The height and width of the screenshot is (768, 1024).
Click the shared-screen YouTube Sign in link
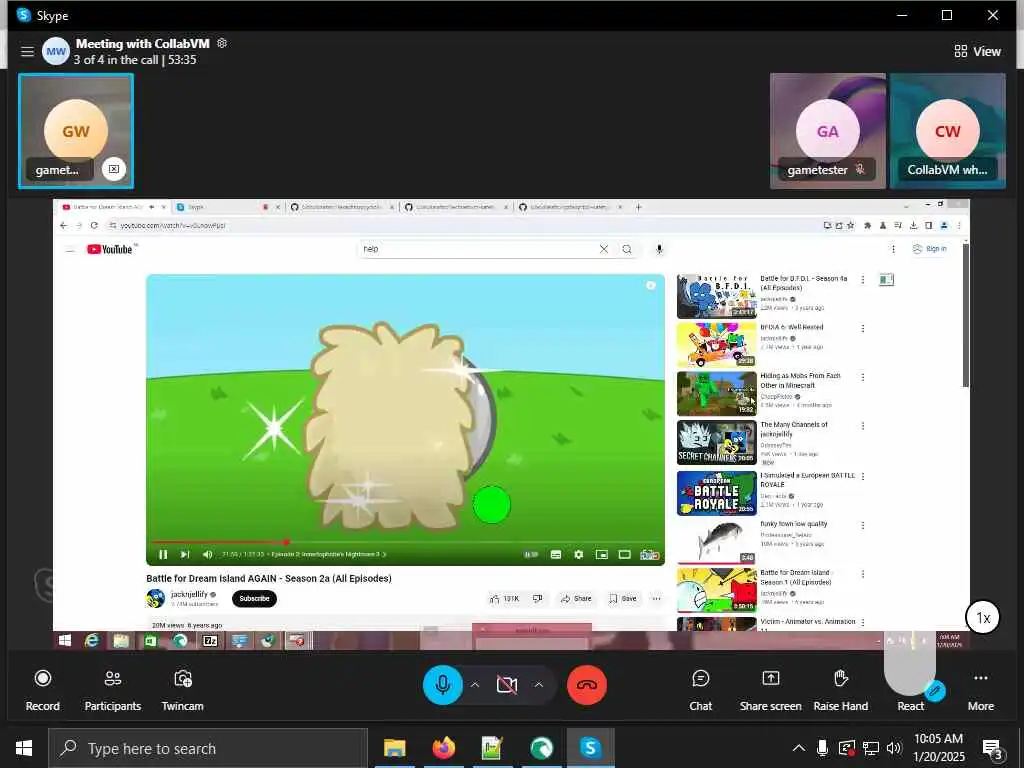[929, 249]
